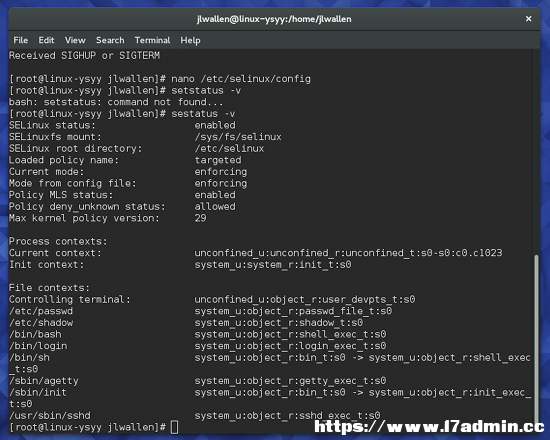Close the terminal window with the X icon

coord(528,19)
